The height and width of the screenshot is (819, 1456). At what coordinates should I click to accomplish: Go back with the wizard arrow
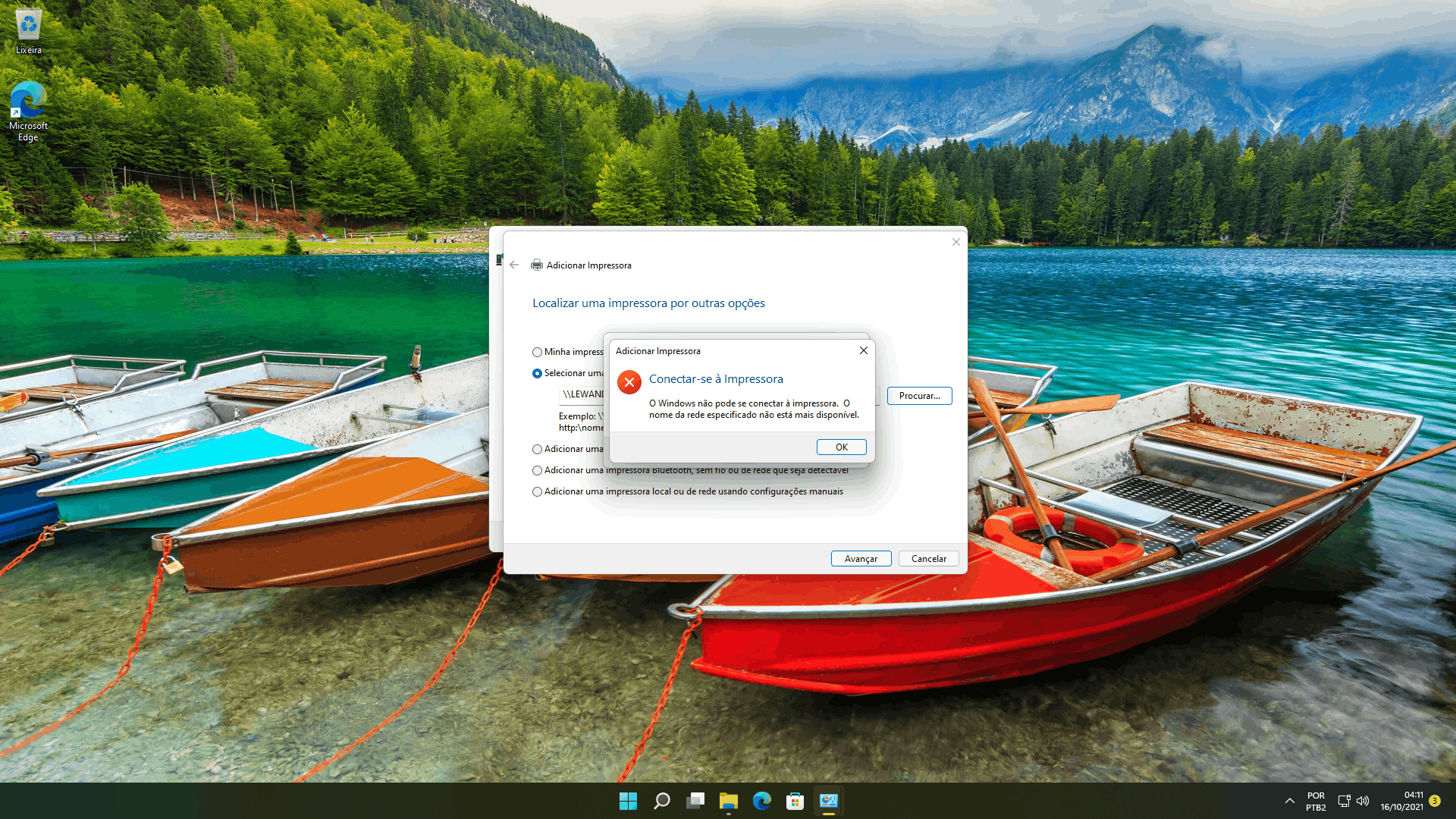[x=514, y=265]
